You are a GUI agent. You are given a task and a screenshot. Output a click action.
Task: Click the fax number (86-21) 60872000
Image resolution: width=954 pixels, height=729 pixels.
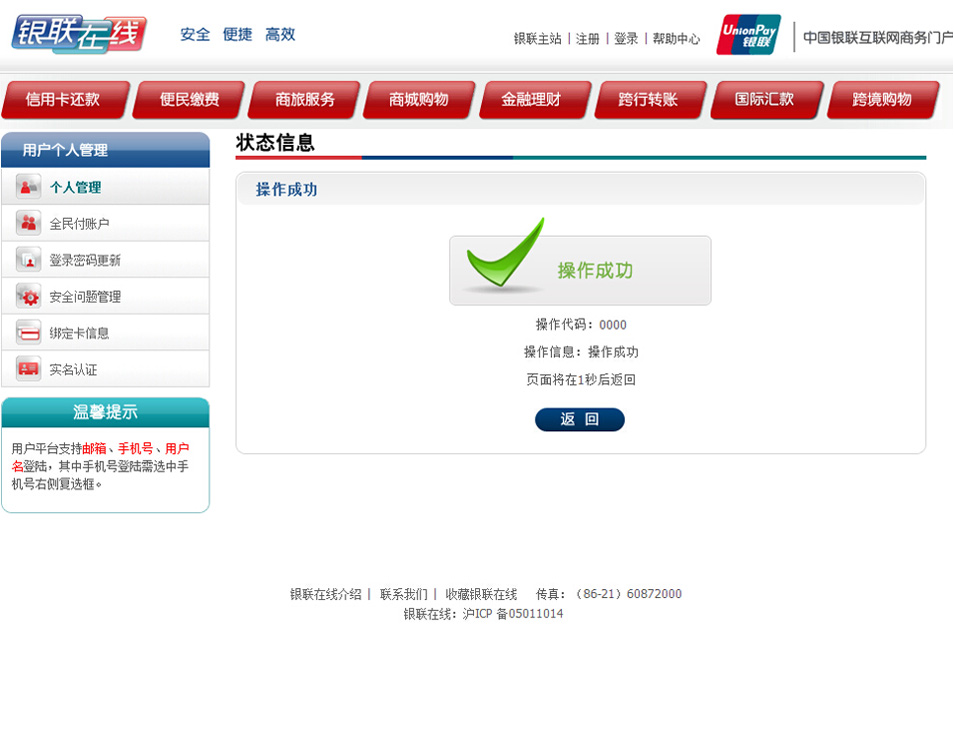628,594
